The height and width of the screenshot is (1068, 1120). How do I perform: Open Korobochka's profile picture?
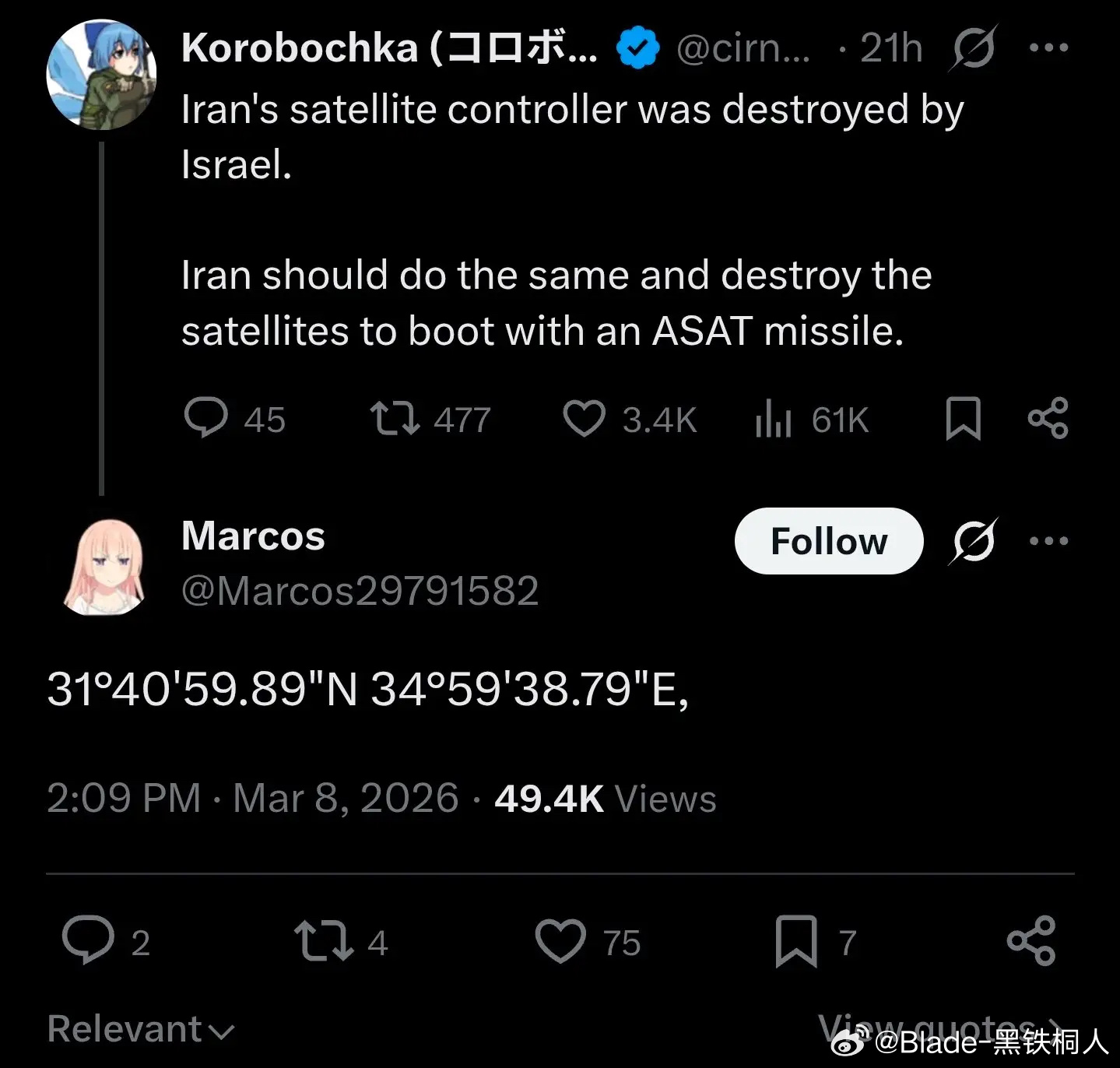tap(101, 75)
